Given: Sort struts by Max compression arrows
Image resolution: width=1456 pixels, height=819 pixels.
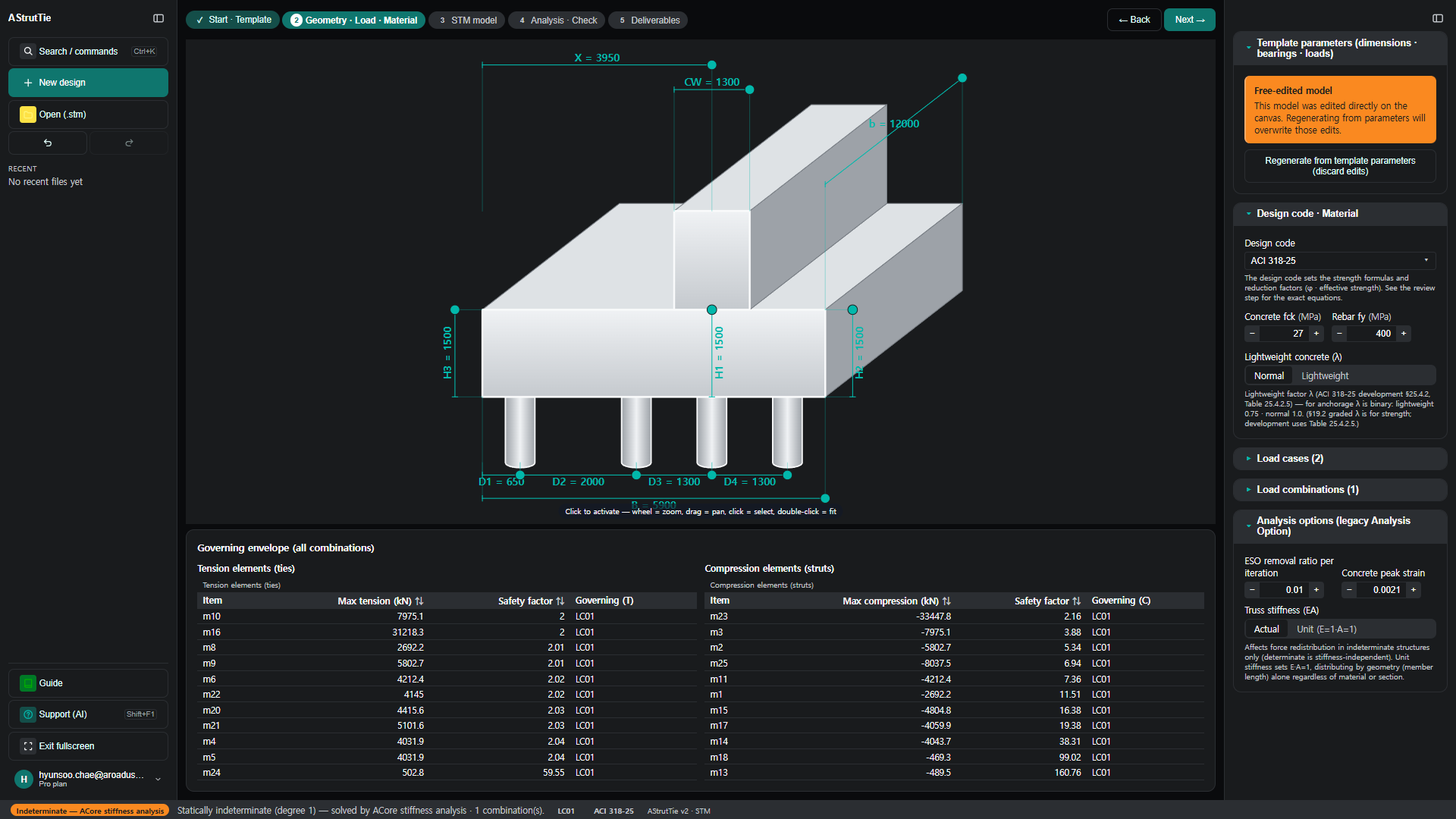Looking at the screenshot, I should click(x=946, y=601).
